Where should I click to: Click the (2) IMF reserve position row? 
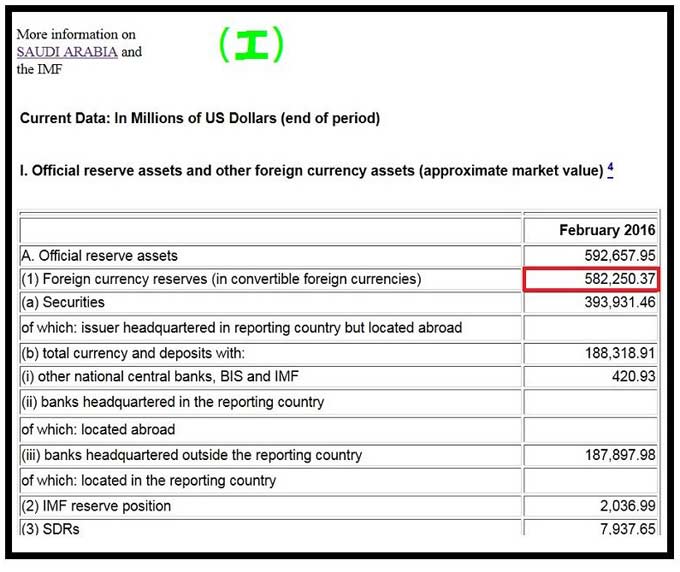point(96,506)
